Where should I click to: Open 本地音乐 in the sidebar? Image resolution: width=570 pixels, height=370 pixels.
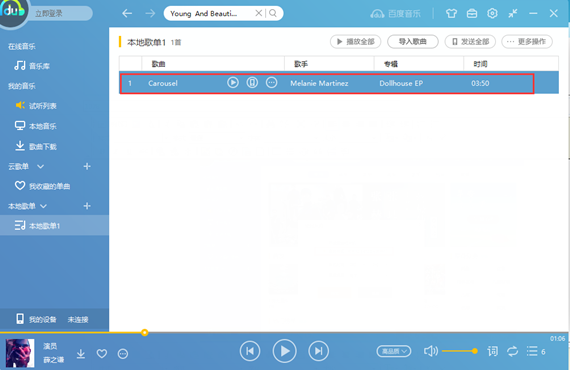coord(36,126)
